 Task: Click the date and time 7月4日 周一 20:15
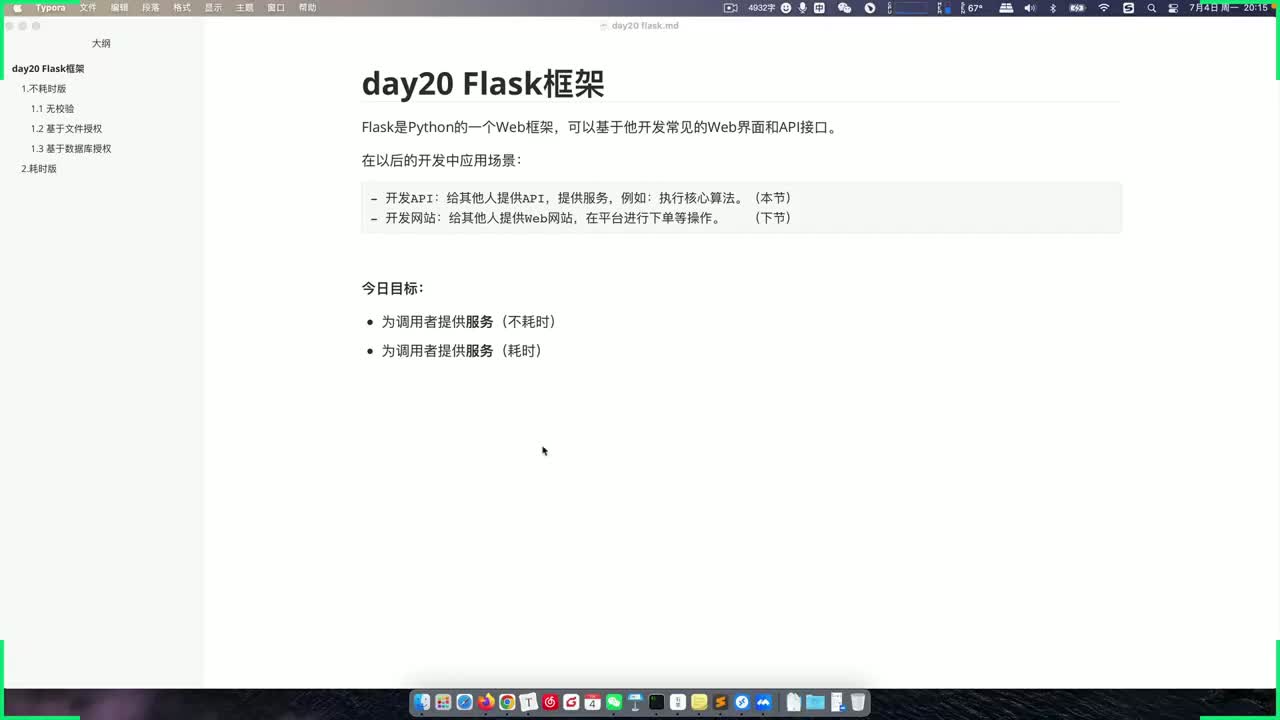pyautogui.click(x=1229, y=7)
